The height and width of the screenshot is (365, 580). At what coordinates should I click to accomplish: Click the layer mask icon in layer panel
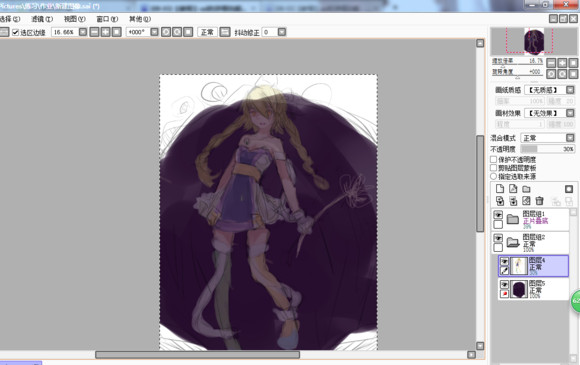point(569,189)
